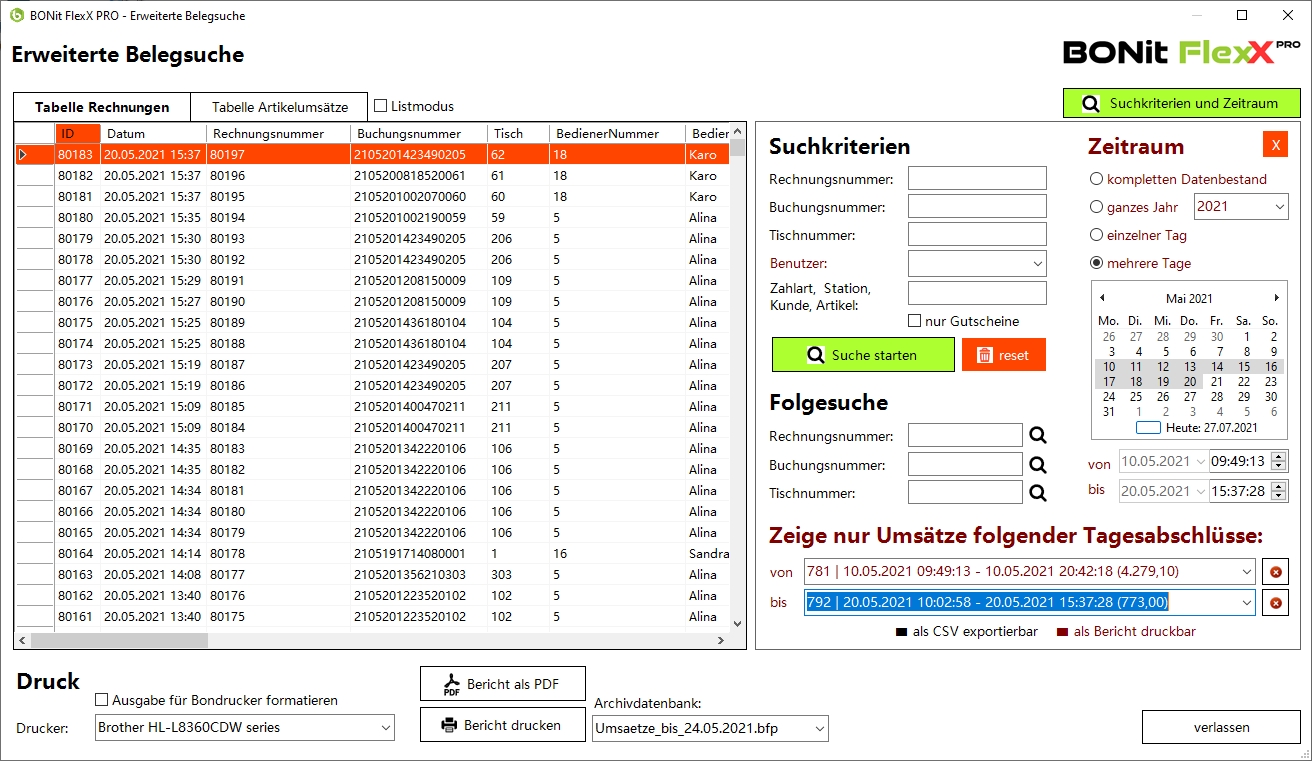Switch to 'Tabelle Rechnungen' tab
The width and height of the screenshot is (1312, 761).
[102, 107]
